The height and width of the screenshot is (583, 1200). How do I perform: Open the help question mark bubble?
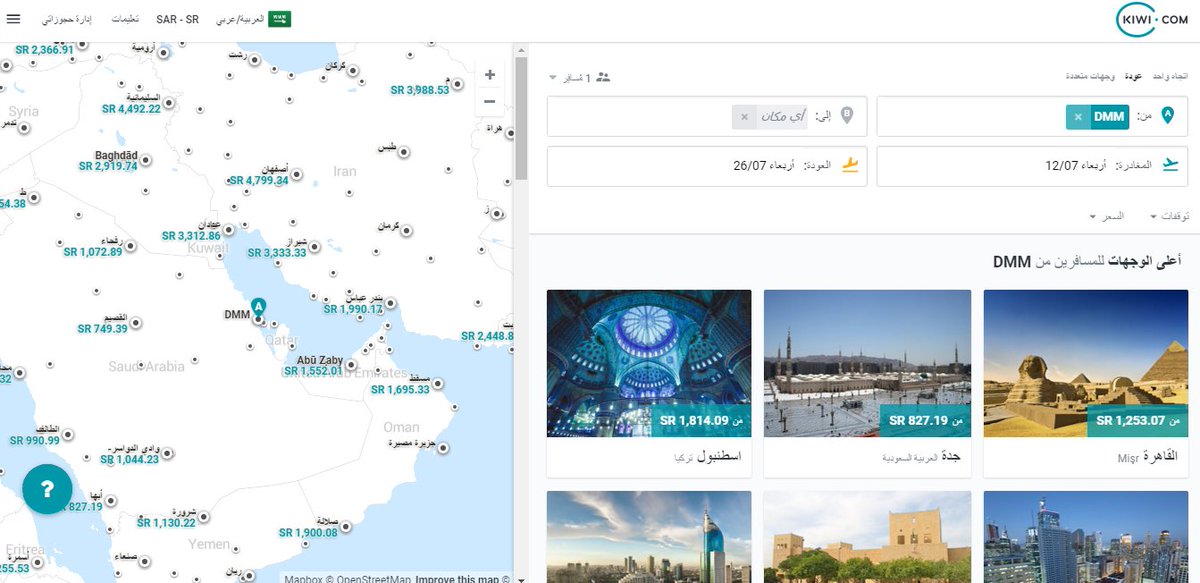click(47, 489)
